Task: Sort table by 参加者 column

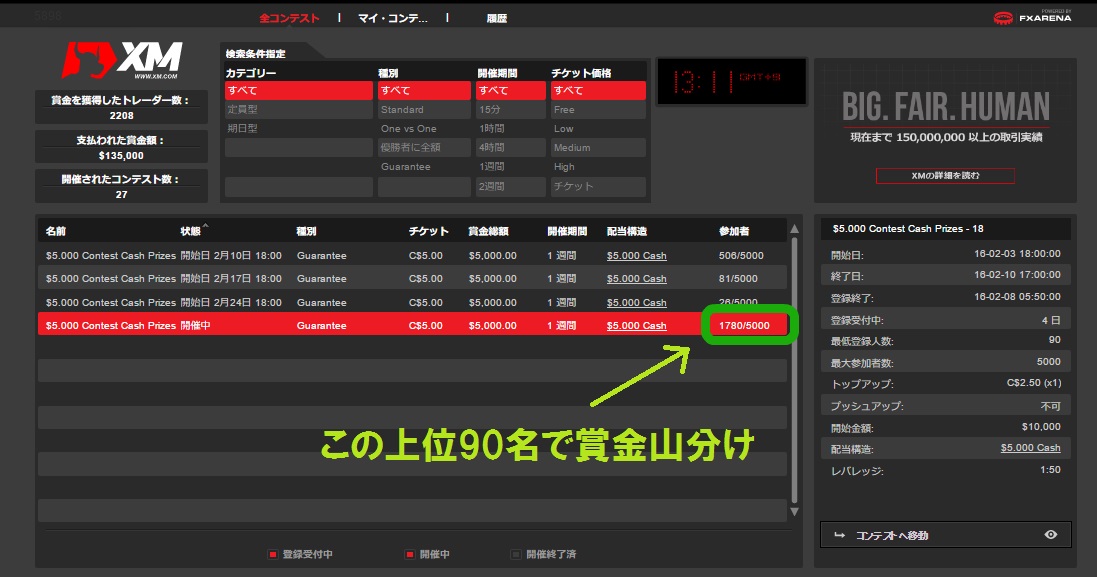Action: tap(734, 231)
